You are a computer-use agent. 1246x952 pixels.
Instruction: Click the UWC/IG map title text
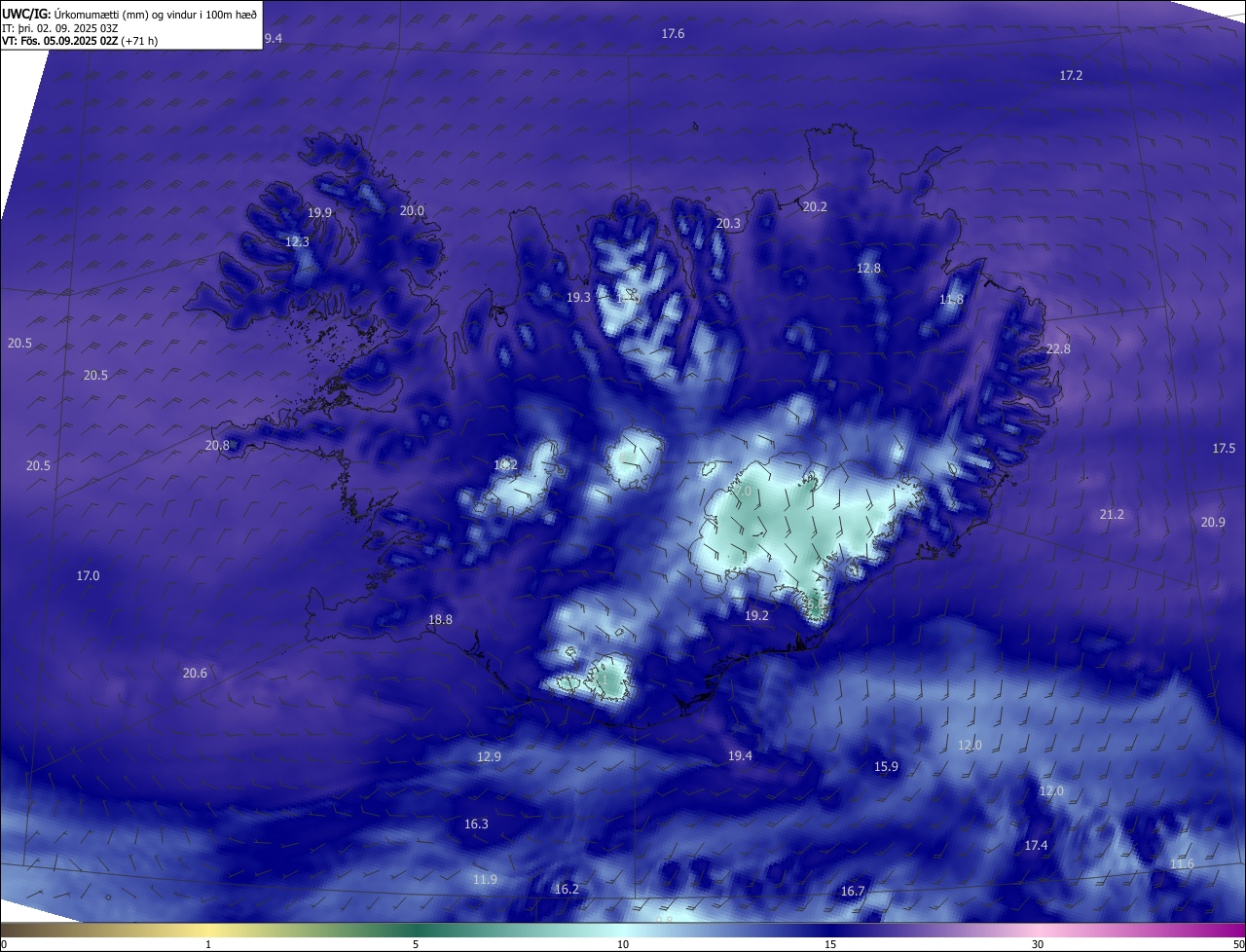point(129,14)
